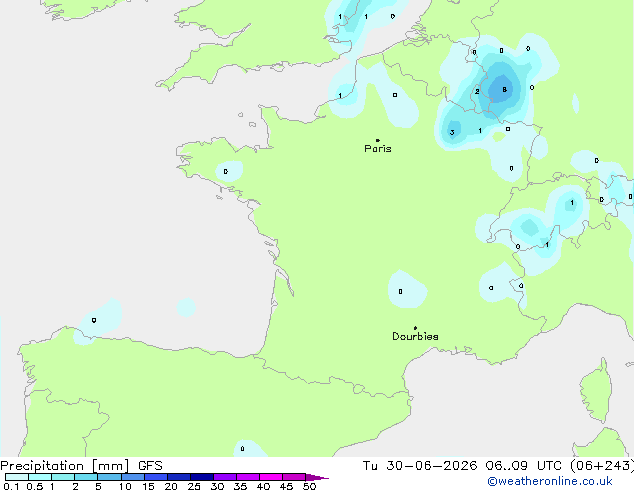This screenshot has width=634, height=490.
Task: Pick the 25 to 30 legend swatch
Action: pos(202,477)
